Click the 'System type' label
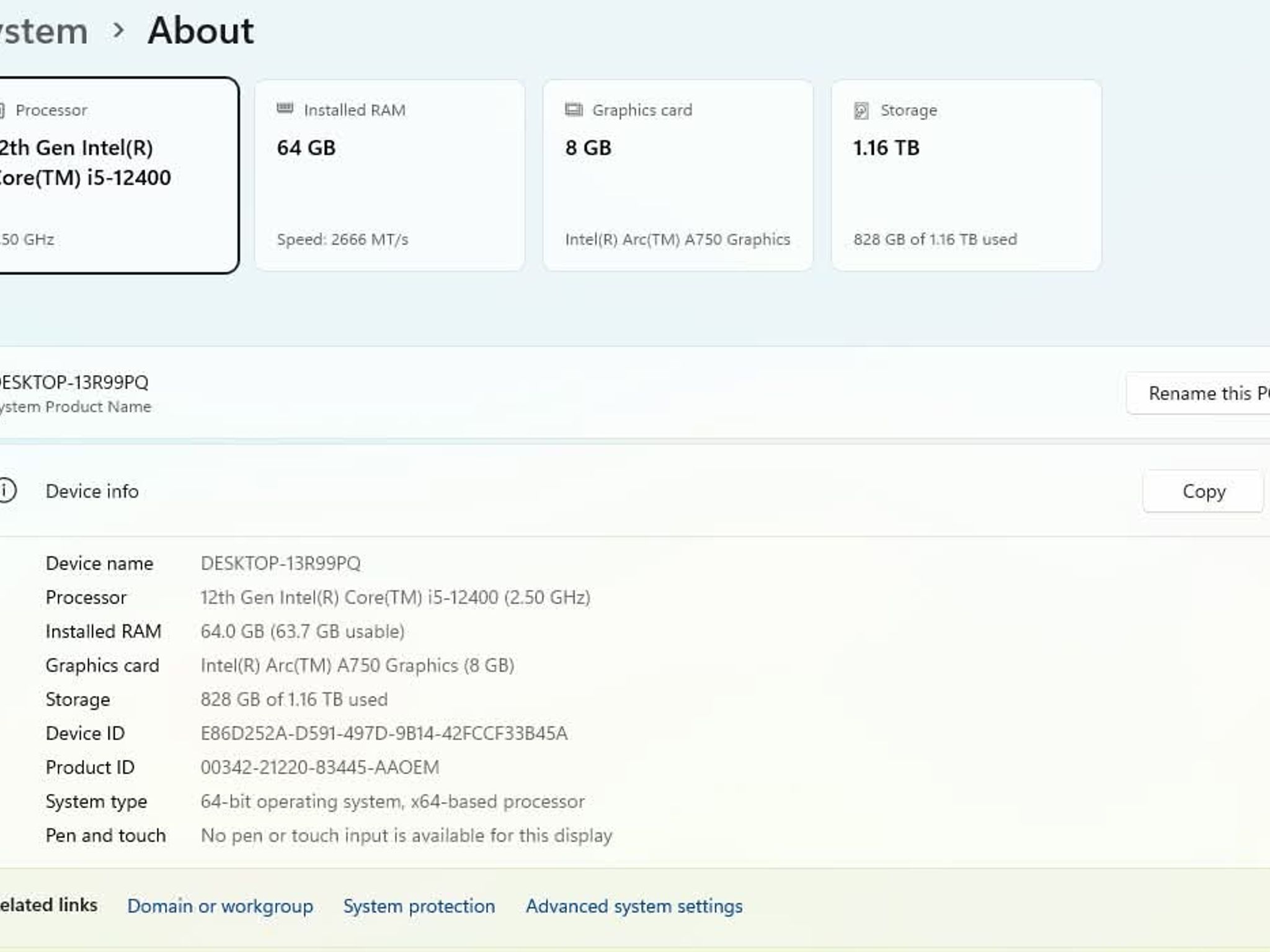The height and width of the screenshot is (952, 1270). 96,801
